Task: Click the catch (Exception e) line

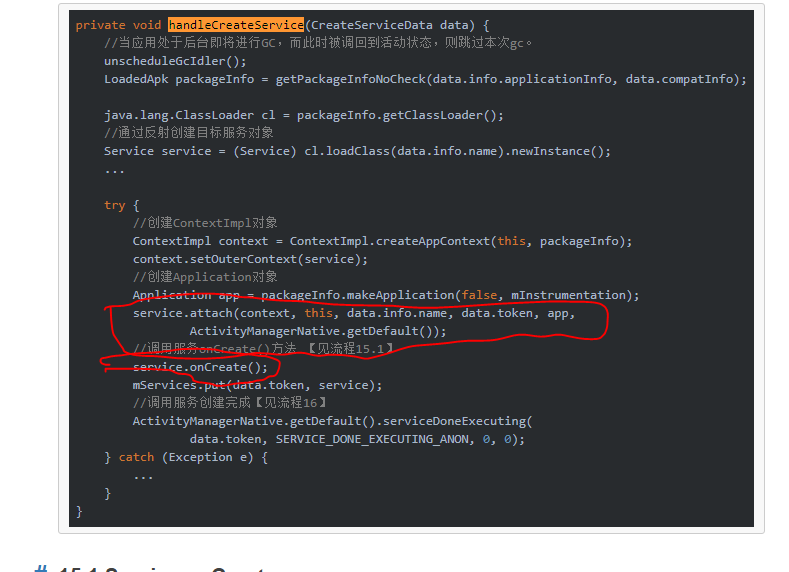Action: pyautogui.click(x=186, y=457)
